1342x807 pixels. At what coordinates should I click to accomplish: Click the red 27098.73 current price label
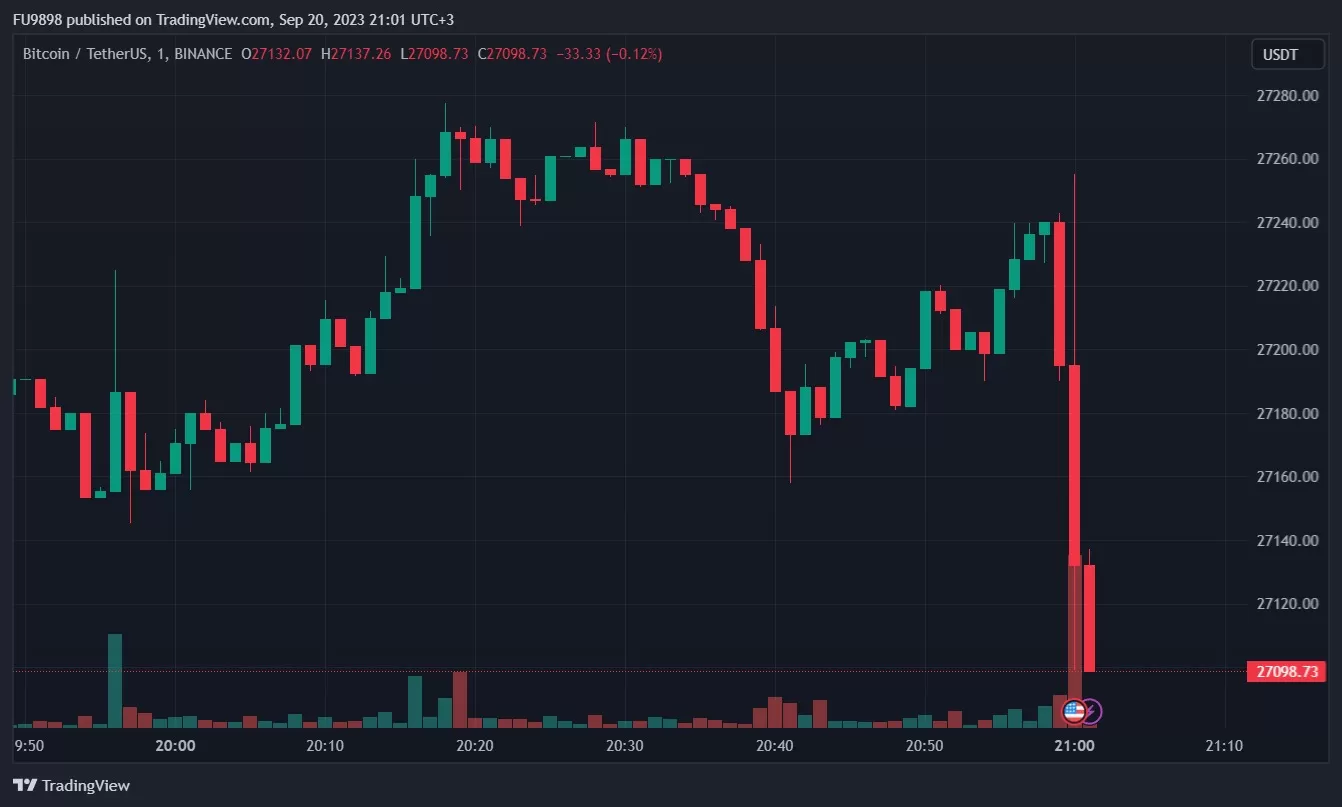[x=1286, y=671]
